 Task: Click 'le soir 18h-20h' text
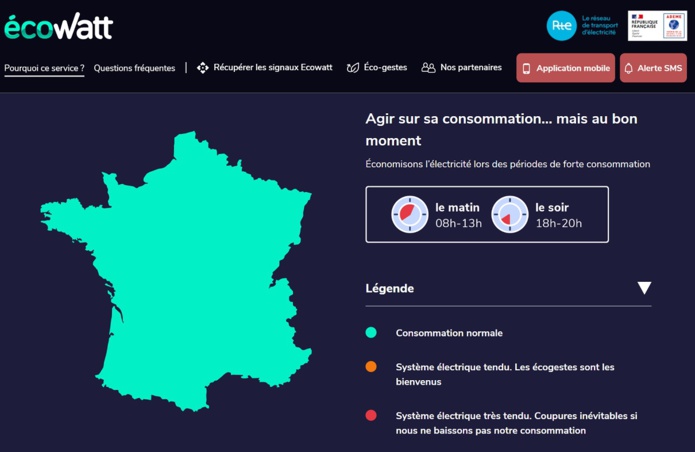point(558,215)
